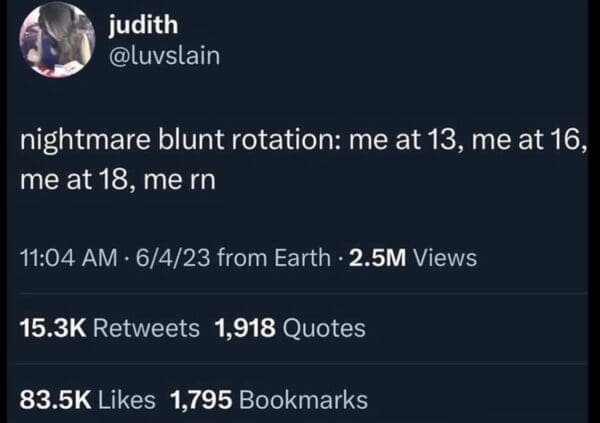Click the 15.3K retweet number
Image resolution: width=600 pixels, height=423 pixels.
[55, 327]
